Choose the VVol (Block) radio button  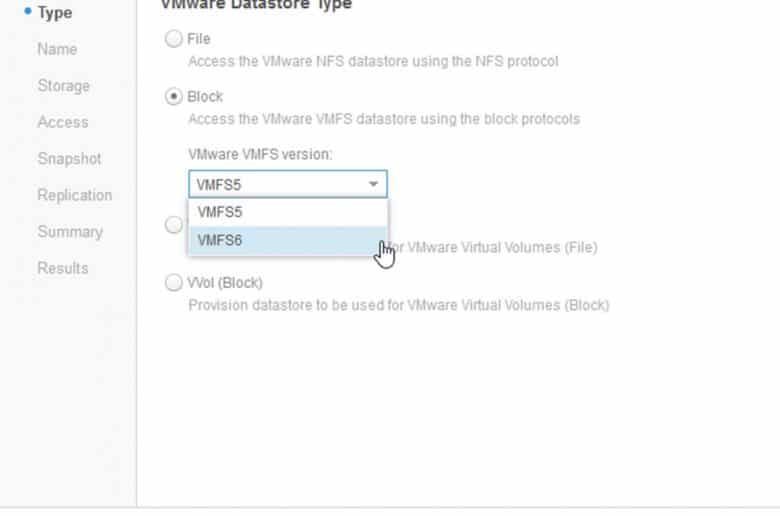point(174,283)
